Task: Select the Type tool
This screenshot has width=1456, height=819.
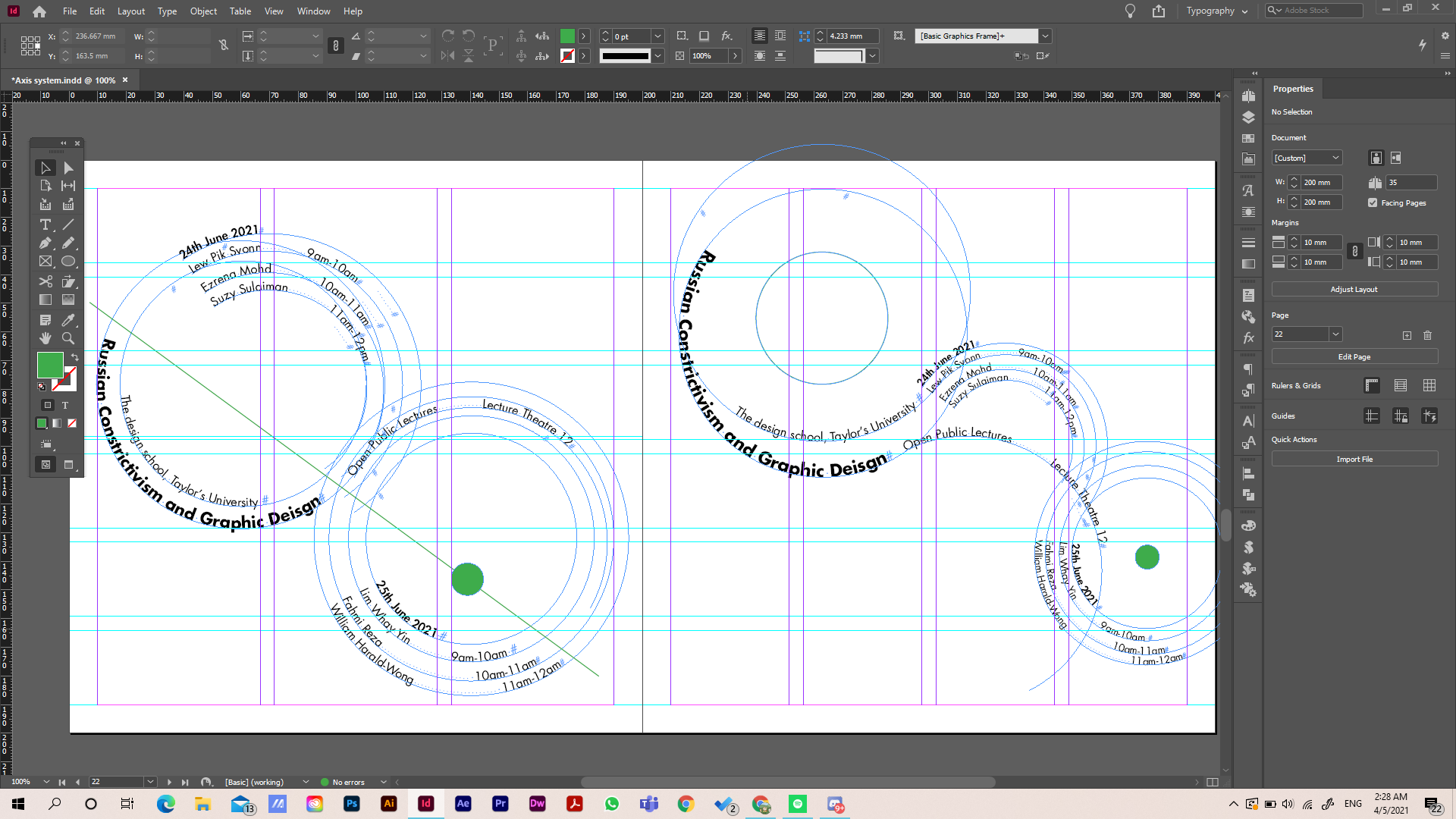Action: click(x=45, y=224)
